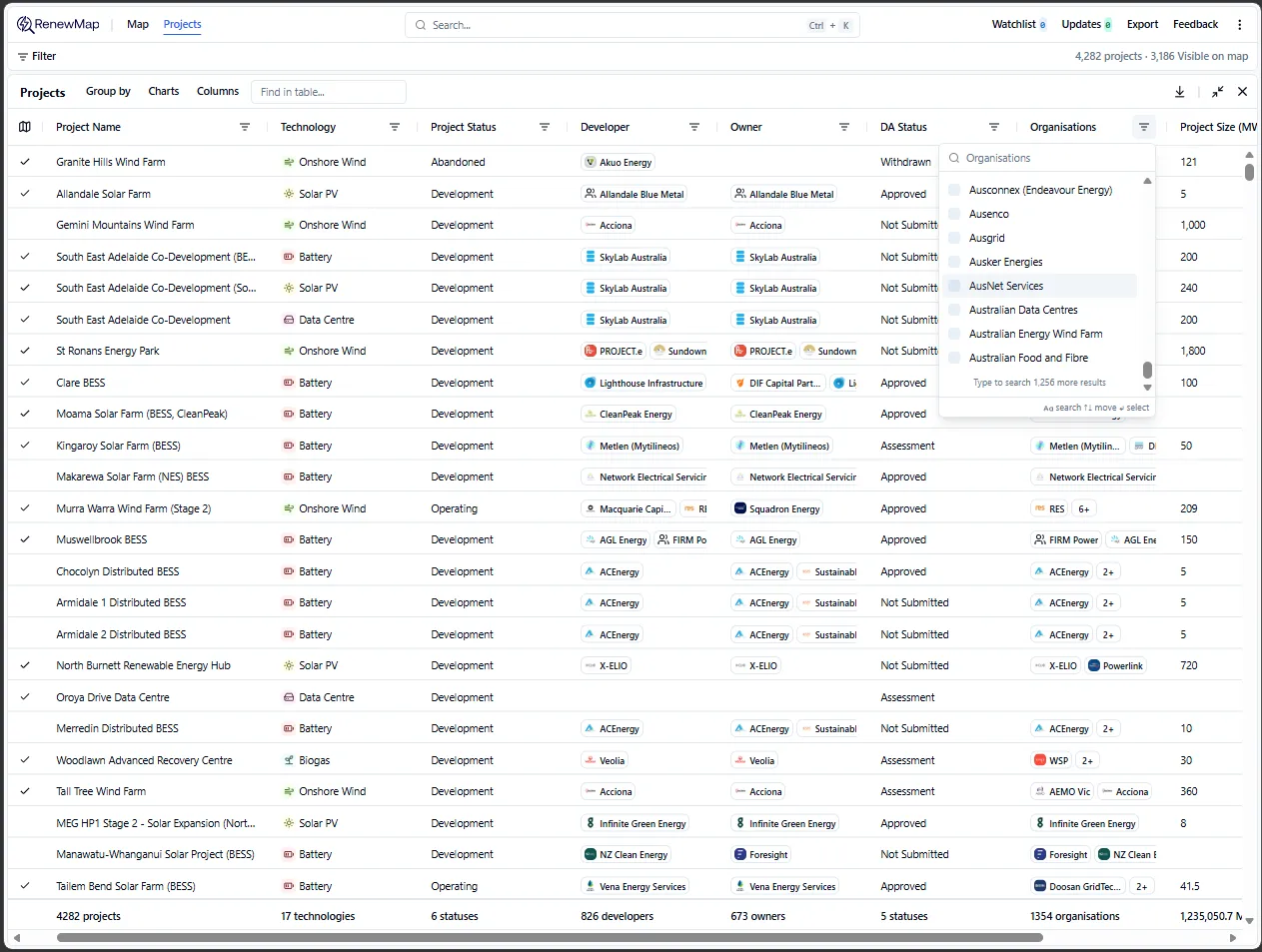1262x952 pixels.
Task: Click the filter icon on Developer column
Action: coord(694,127)
